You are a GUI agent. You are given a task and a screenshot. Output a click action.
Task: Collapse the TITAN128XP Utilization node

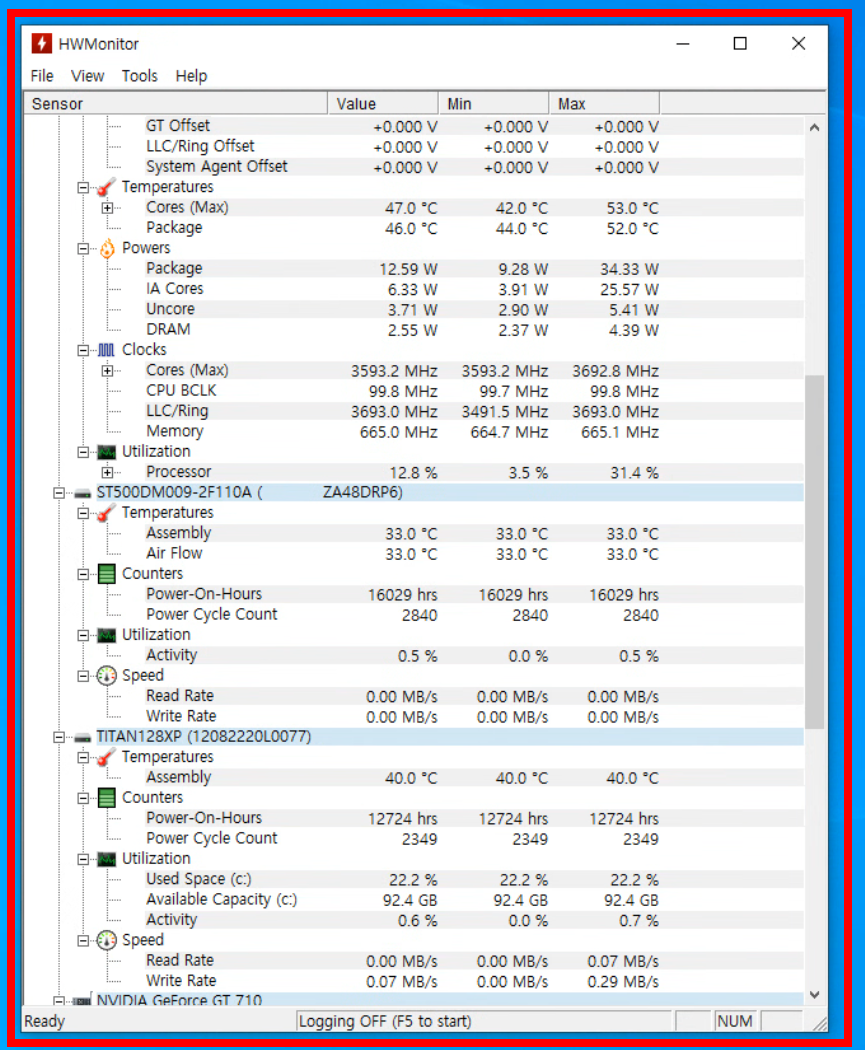coord(83,859)
